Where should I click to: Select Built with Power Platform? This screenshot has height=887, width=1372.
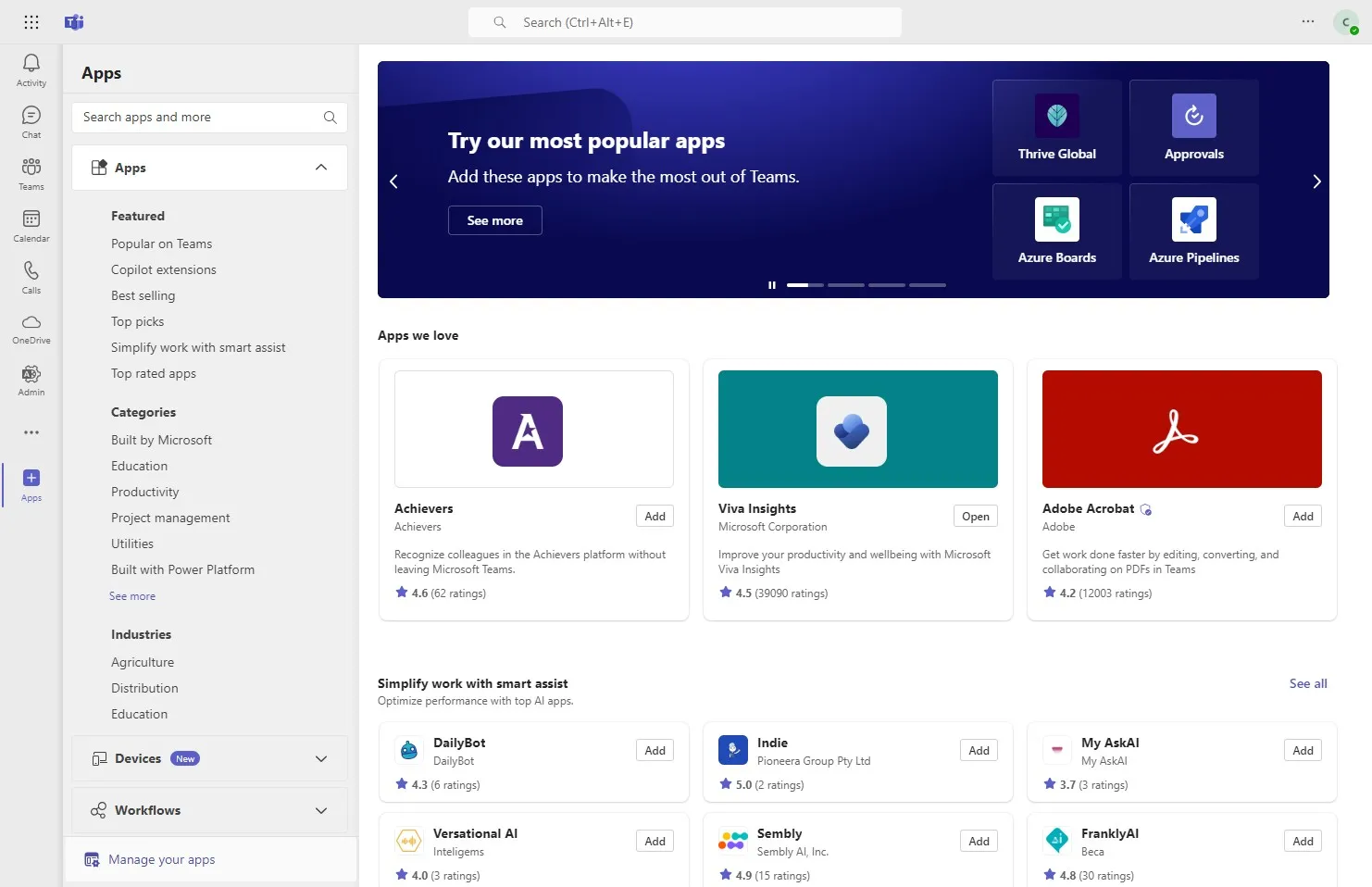tap(183, 569)
